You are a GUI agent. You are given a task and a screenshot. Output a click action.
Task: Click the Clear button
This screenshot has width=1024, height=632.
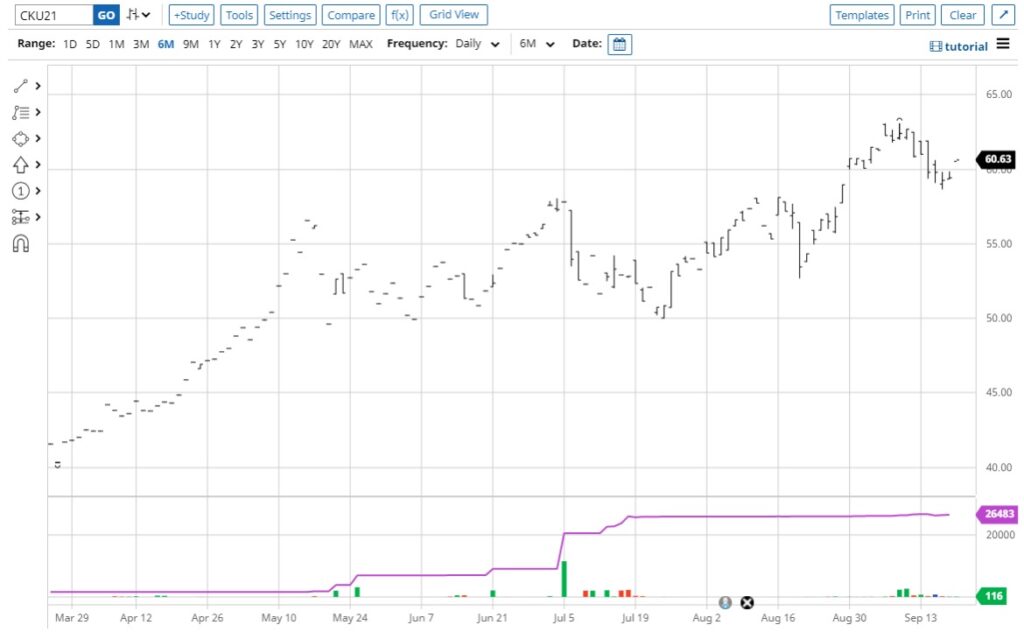(x=963, y=14)
